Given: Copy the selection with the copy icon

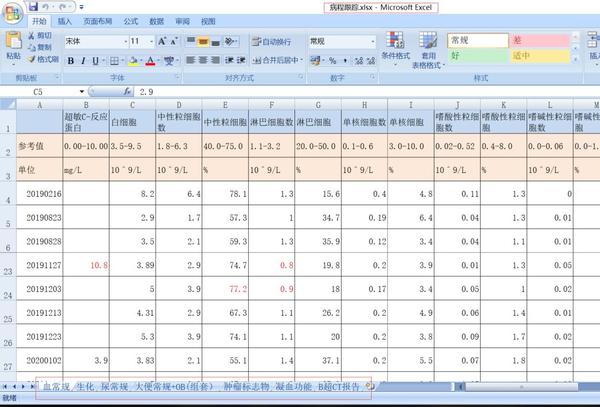Looking at the screenshot, I should (31, 47).
